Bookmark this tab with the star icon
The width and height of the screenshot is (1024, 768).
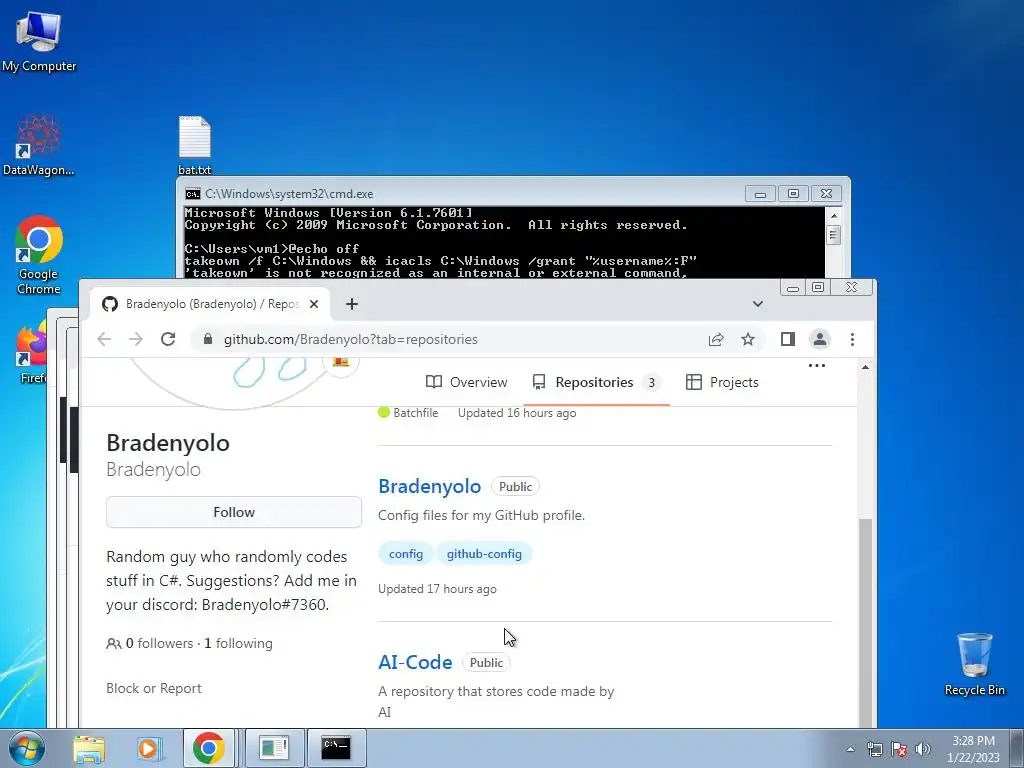748,339
